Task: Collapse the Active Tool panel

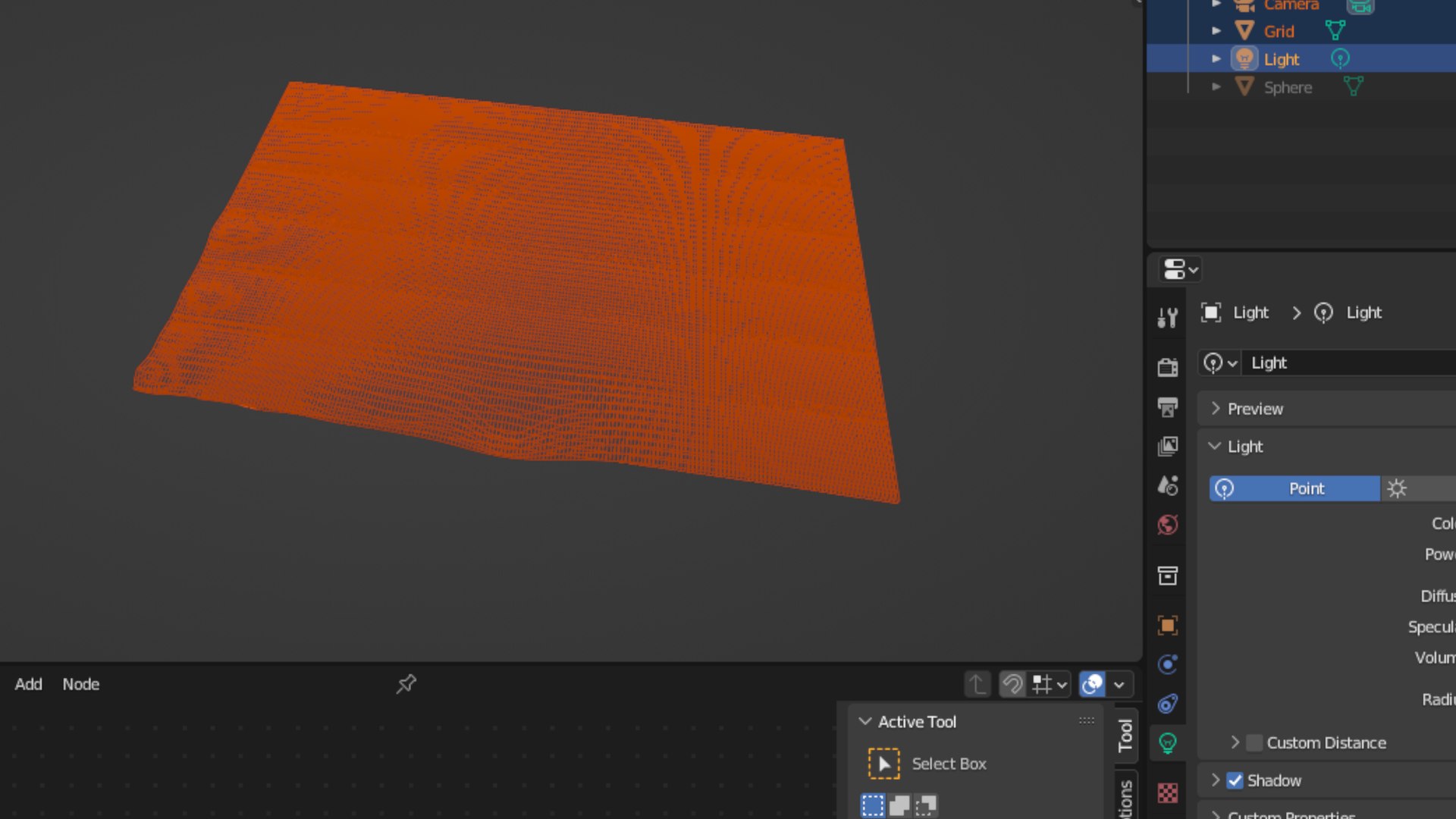Action: [865, 722]
